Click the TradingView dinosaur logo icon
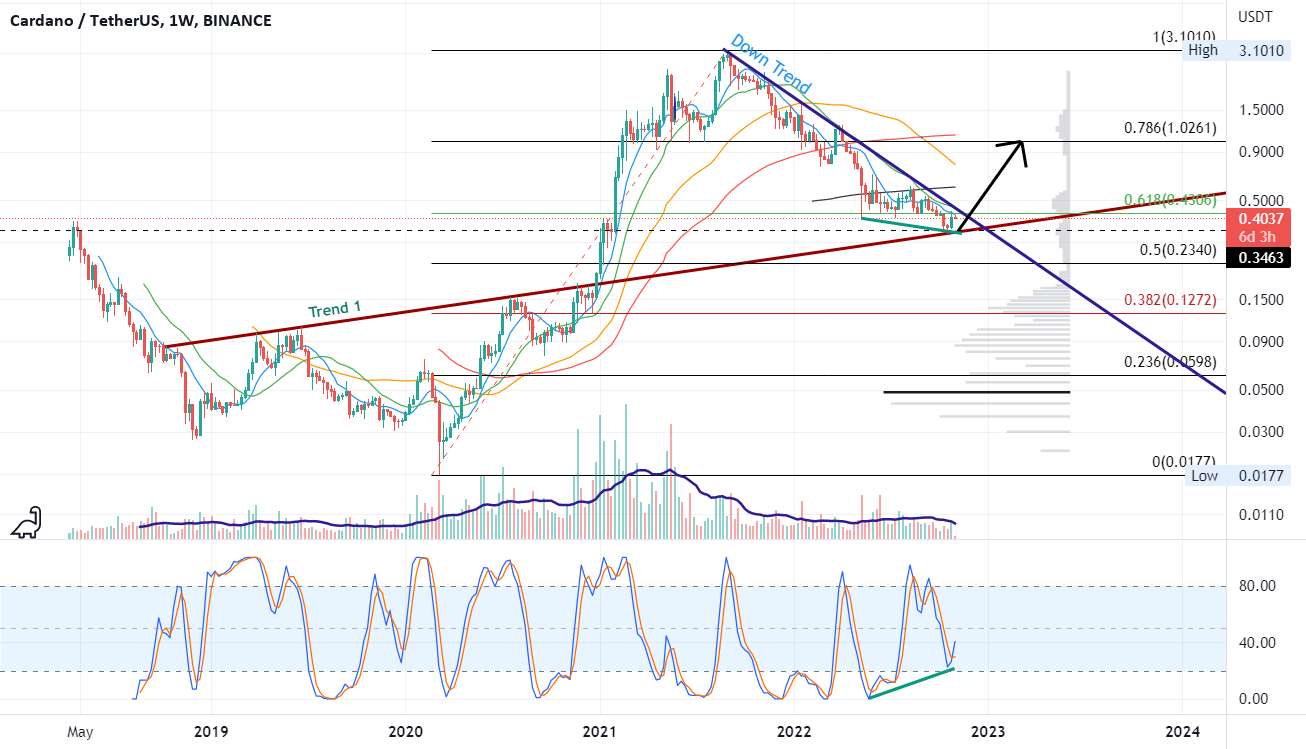 point(26,522)
